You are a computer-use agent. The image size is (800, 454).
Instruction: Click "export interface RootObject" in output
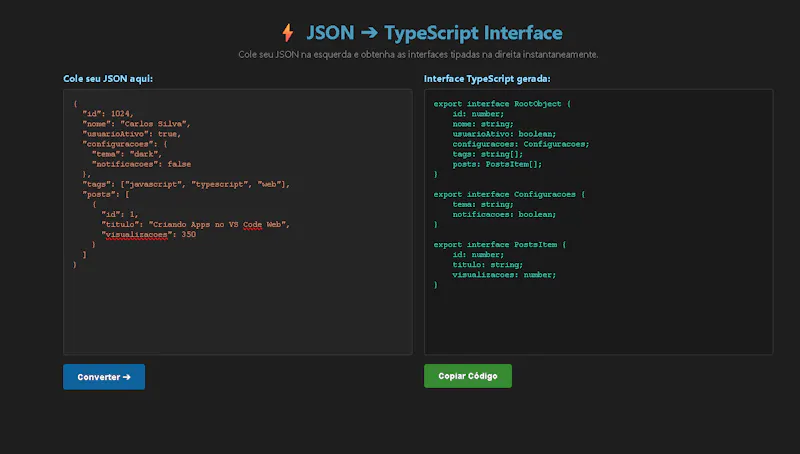pos(497,104)
